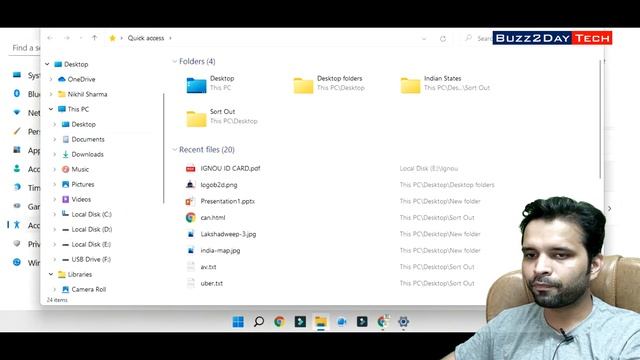Screen dimensions: 640x360
Task: Launch Chrome from the taskbar
Action: coord(280,322)
